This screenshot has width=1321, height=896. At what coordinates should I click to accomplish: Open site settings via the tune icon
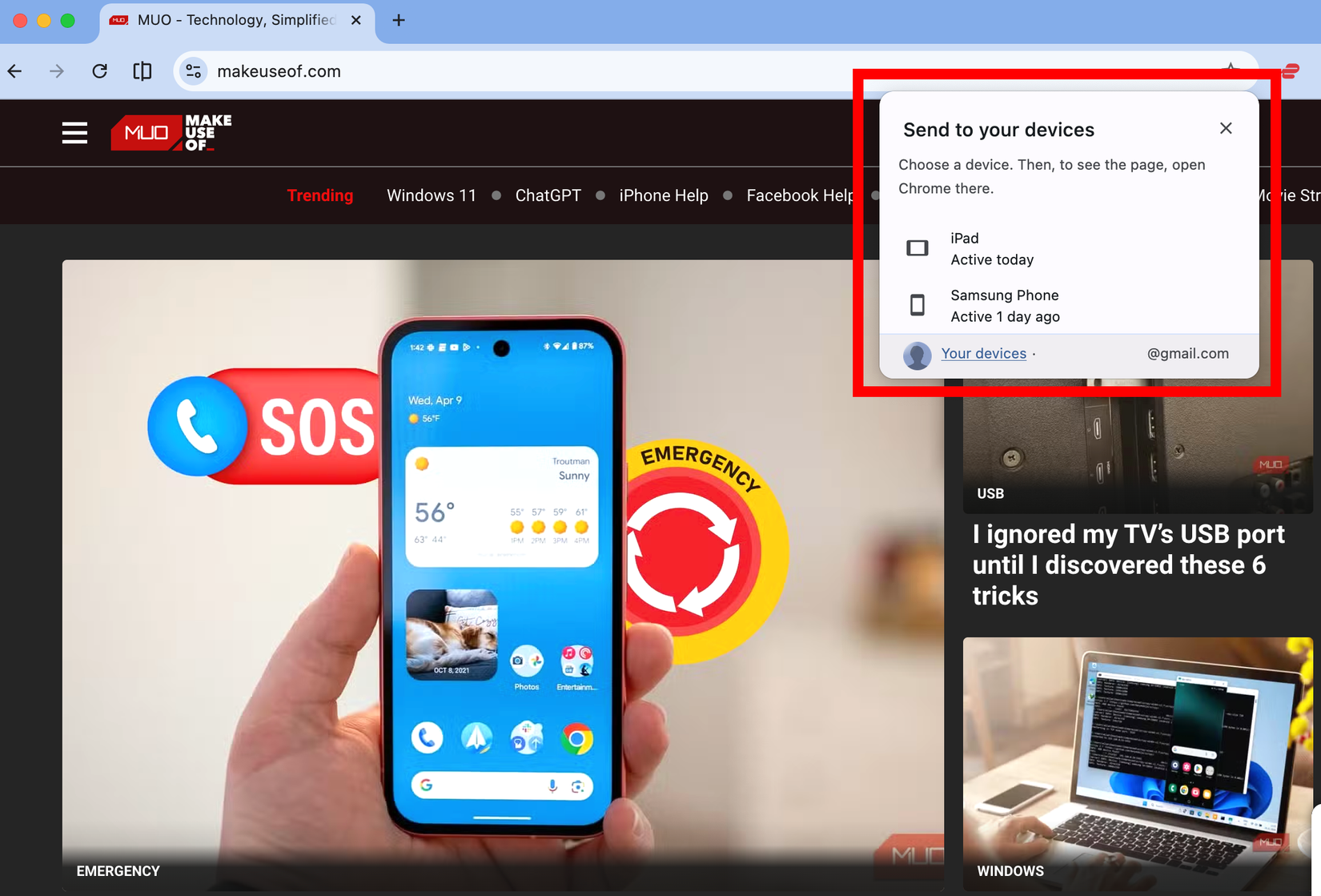(x=192, y=71)
